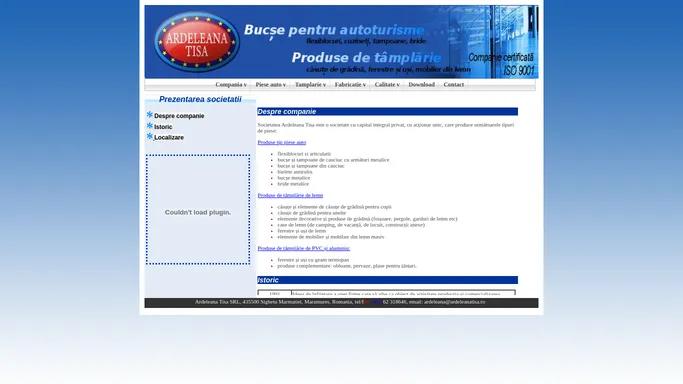Open the Calitate dropdown menu
683x384 pixels.
387,84
